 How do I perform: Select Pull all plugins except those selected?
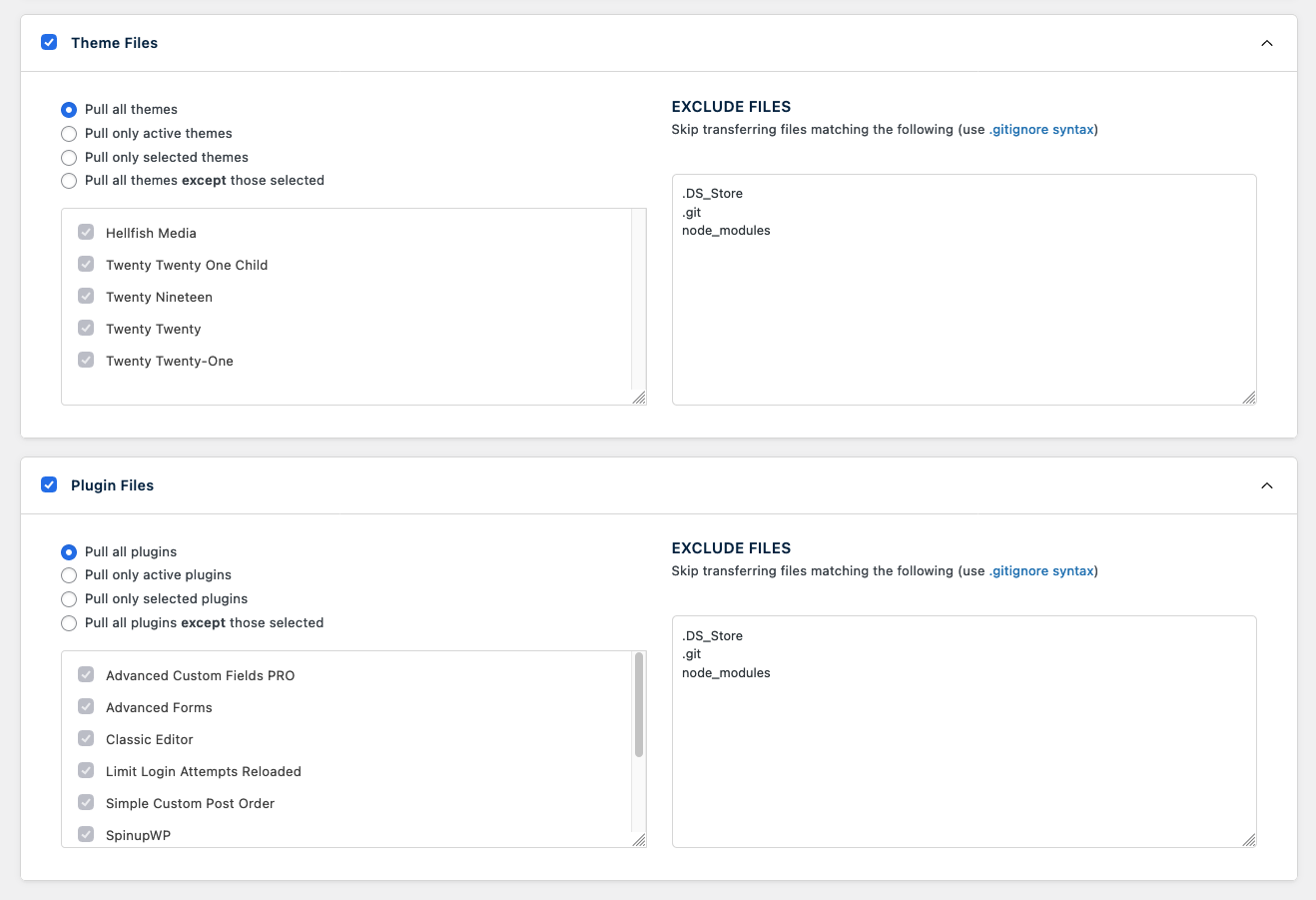click(x=69, y=623)
